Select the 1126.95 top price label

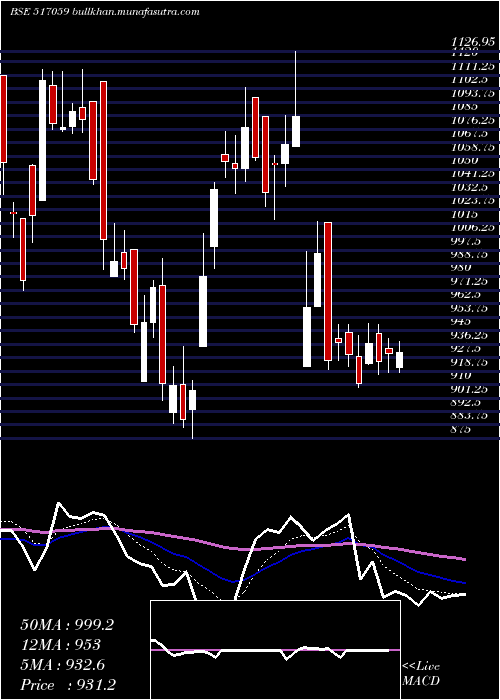(x=473, y=42)
